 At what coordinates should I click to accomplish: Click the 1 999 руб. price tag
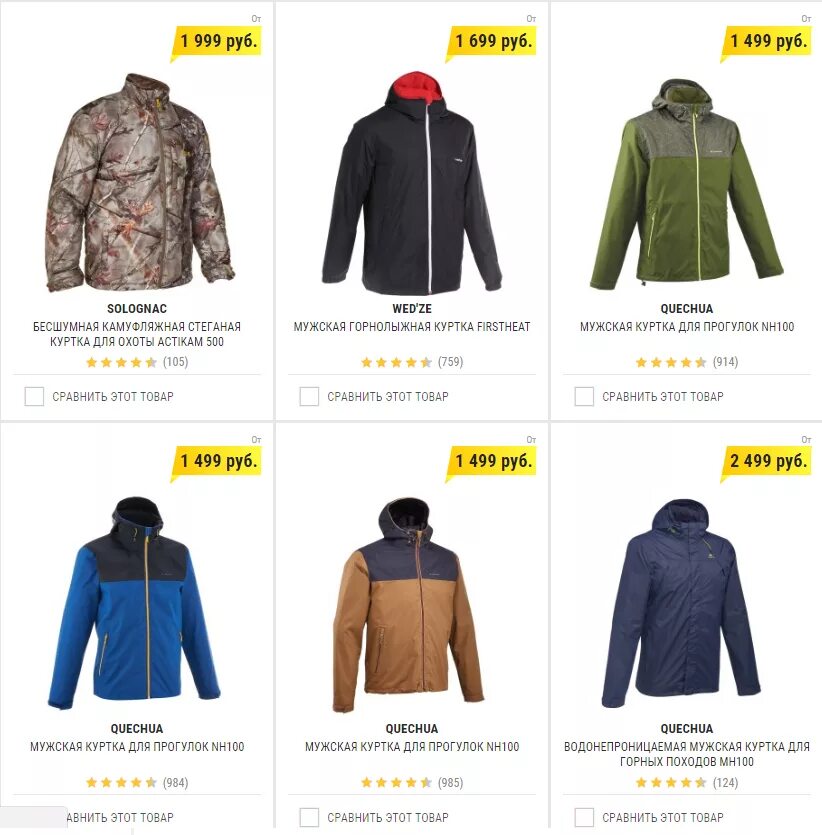(x=217, y=42)
